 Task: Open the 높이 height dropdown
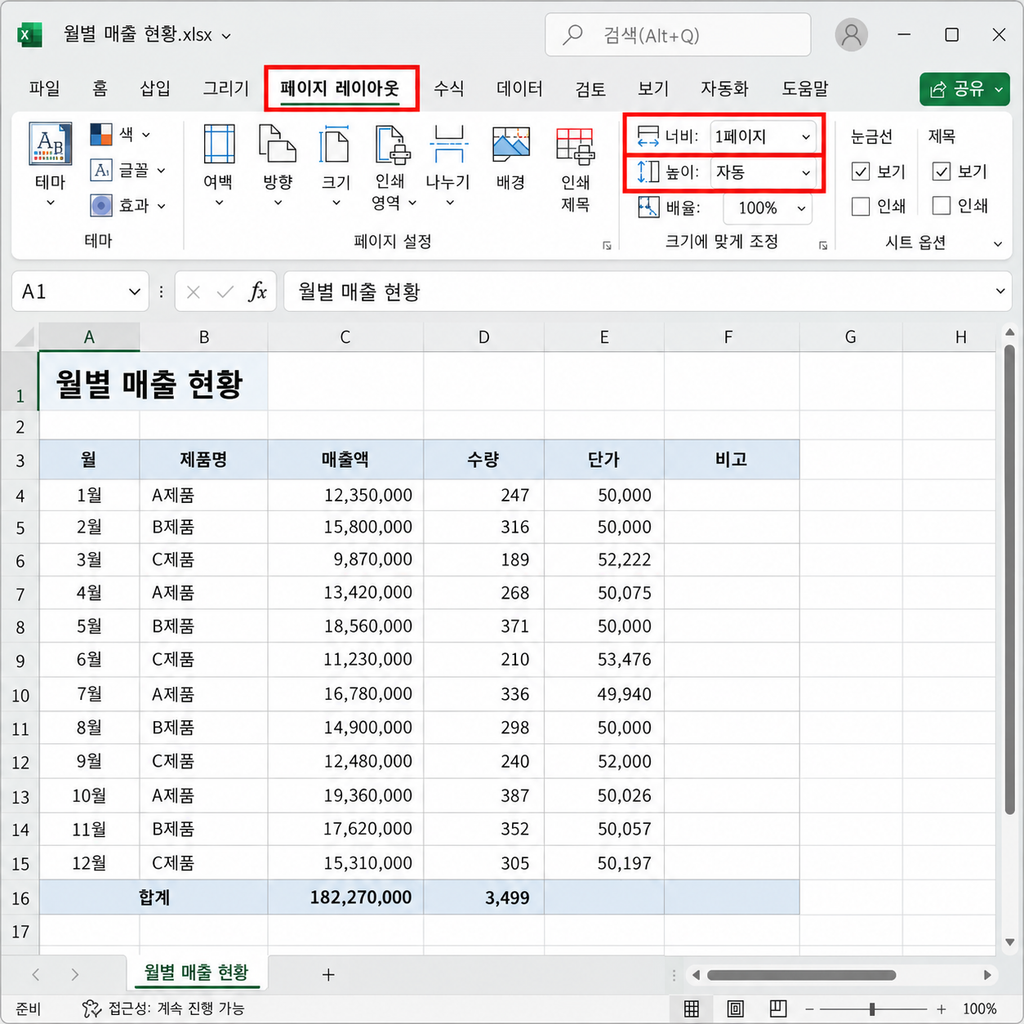coord(763,172)
